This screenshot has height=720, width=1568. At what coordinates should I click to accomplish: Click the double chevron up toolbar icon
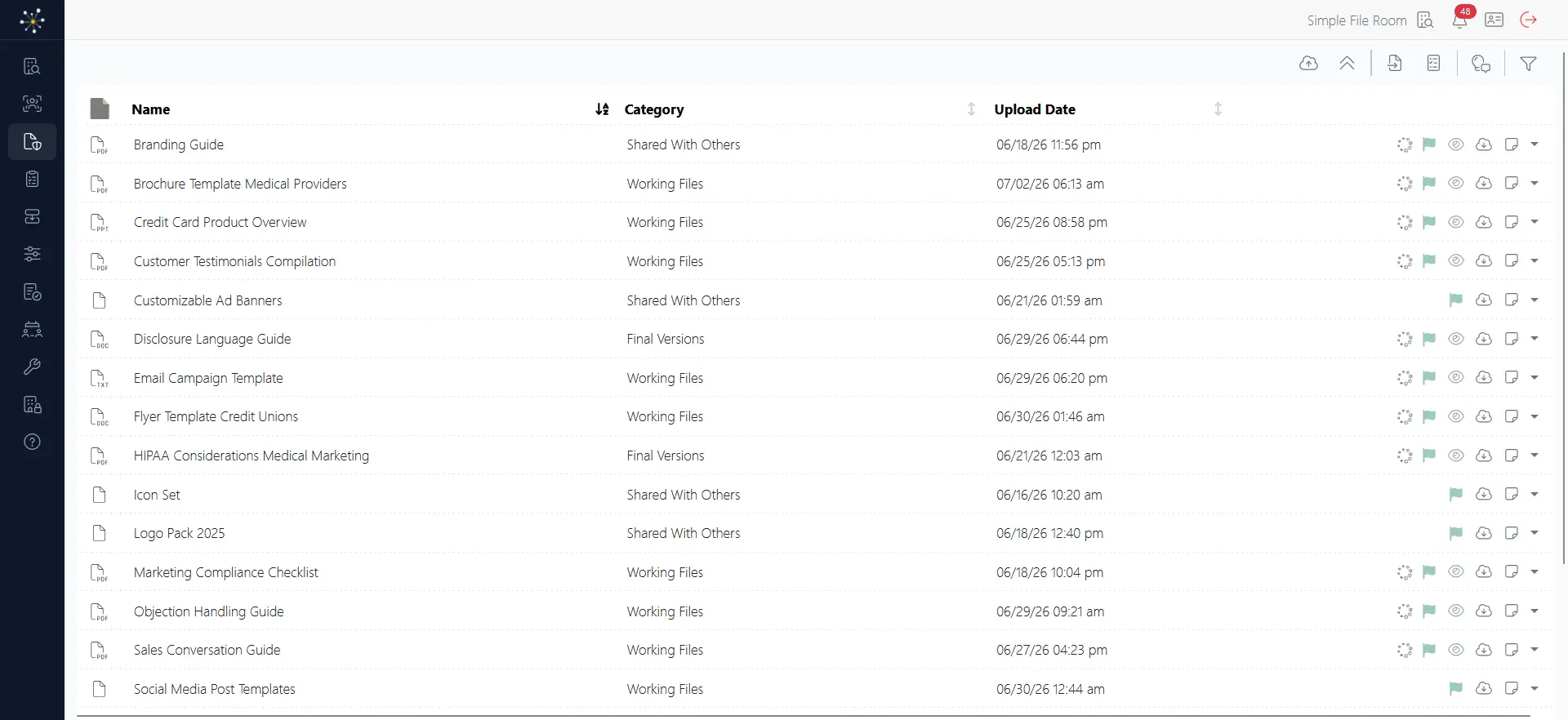(x=1347, y=64)
